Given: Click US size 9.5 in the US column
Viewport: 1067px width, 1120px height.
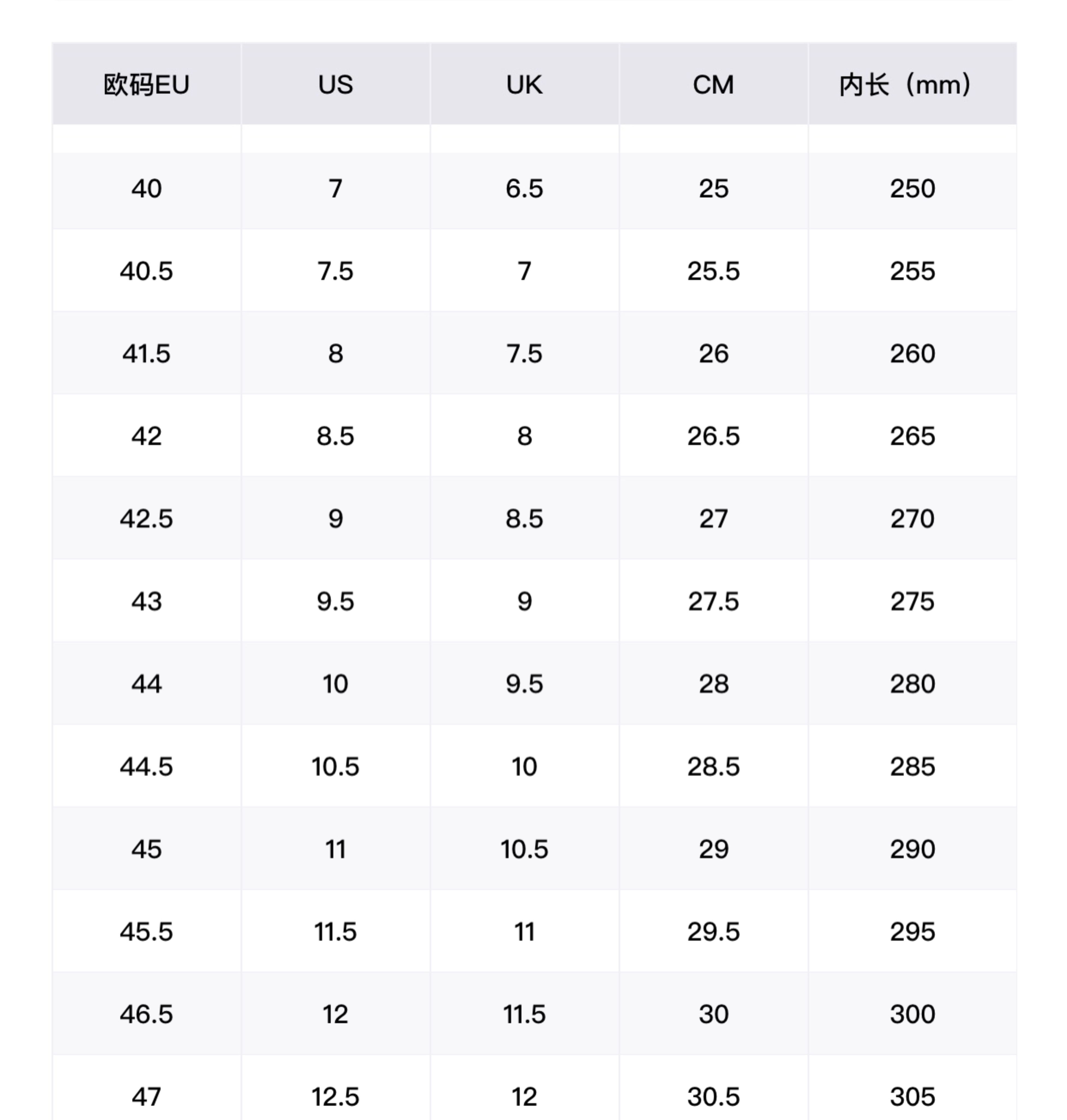Looking at the screenshot, I should [335, 601].
